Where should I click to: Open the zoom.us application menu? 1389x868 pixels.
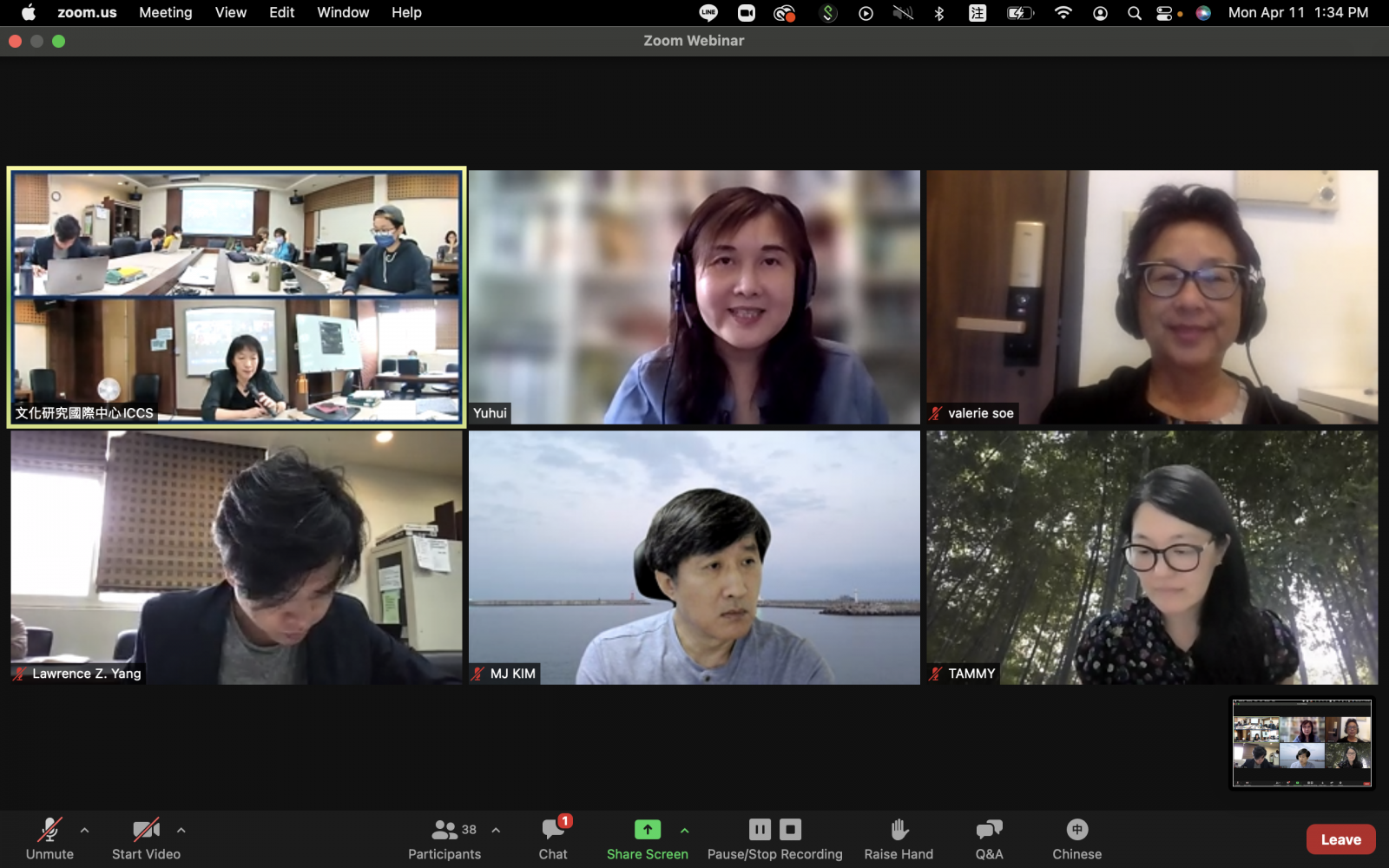coord(87,12)
